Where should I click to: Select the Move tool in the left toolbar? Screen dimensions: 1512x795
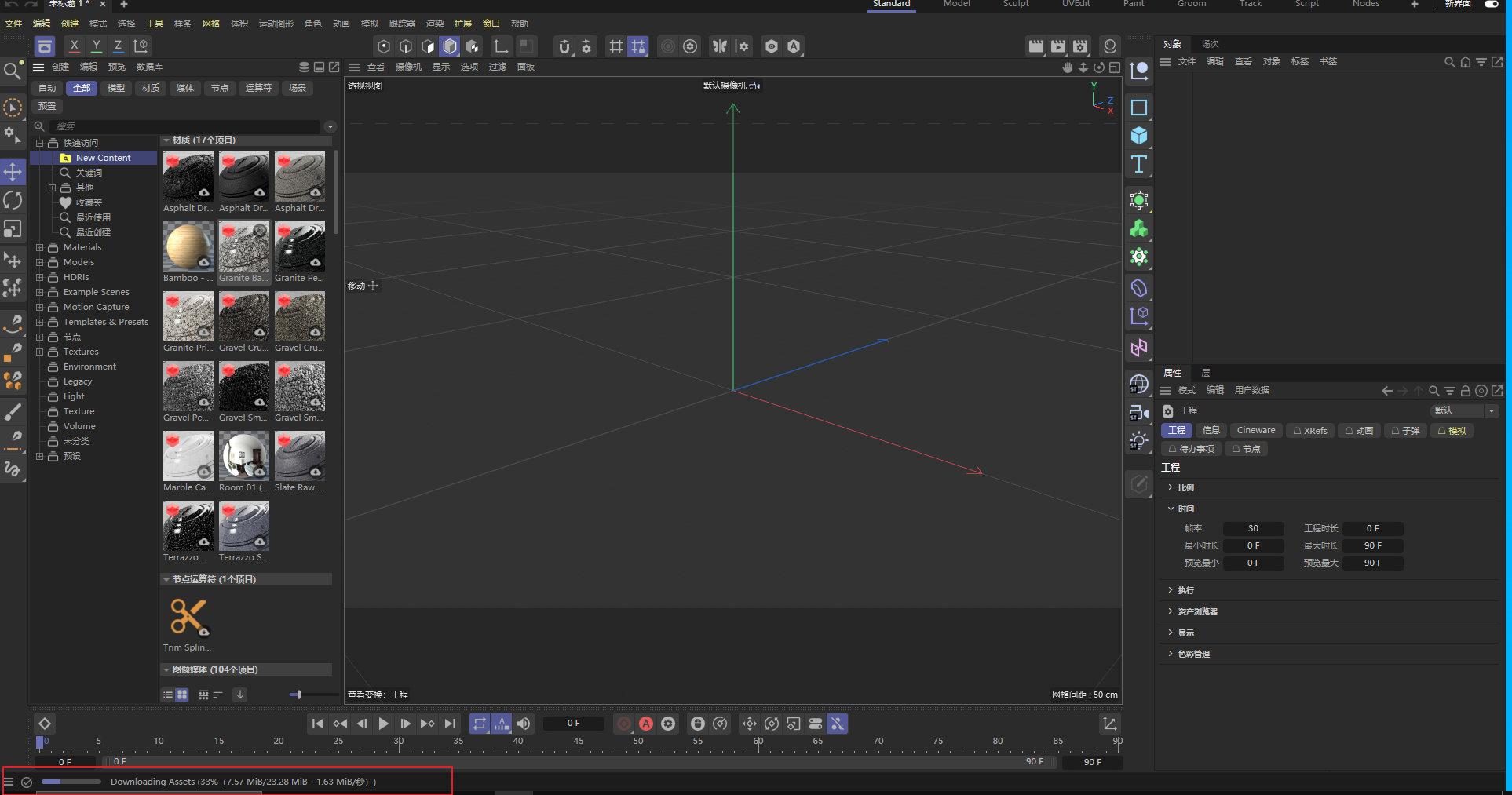point(13,171)
